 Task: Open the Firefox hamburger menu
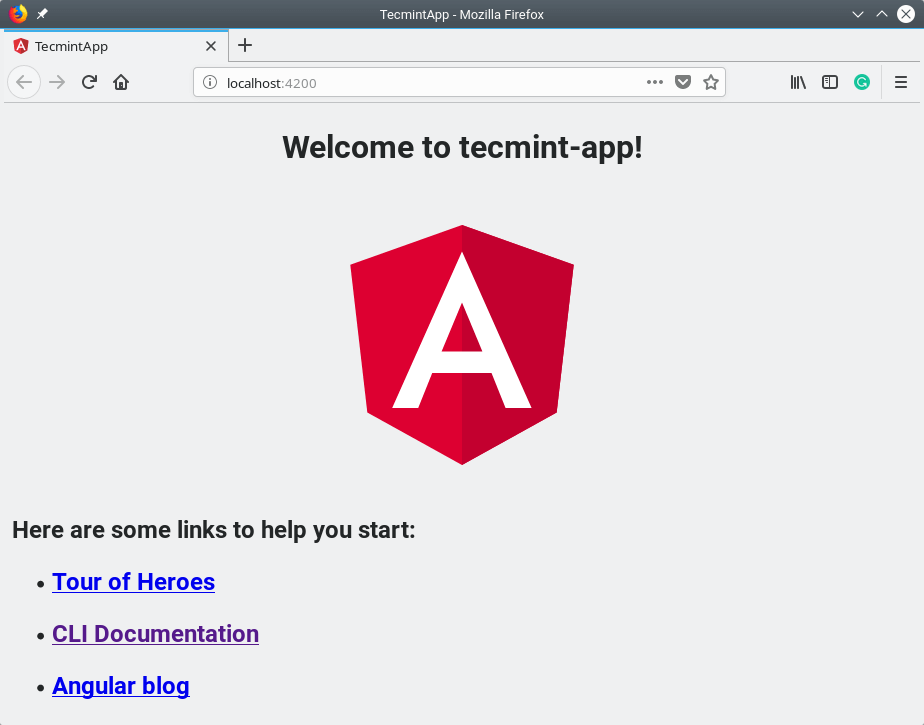[x=899, y=82]
